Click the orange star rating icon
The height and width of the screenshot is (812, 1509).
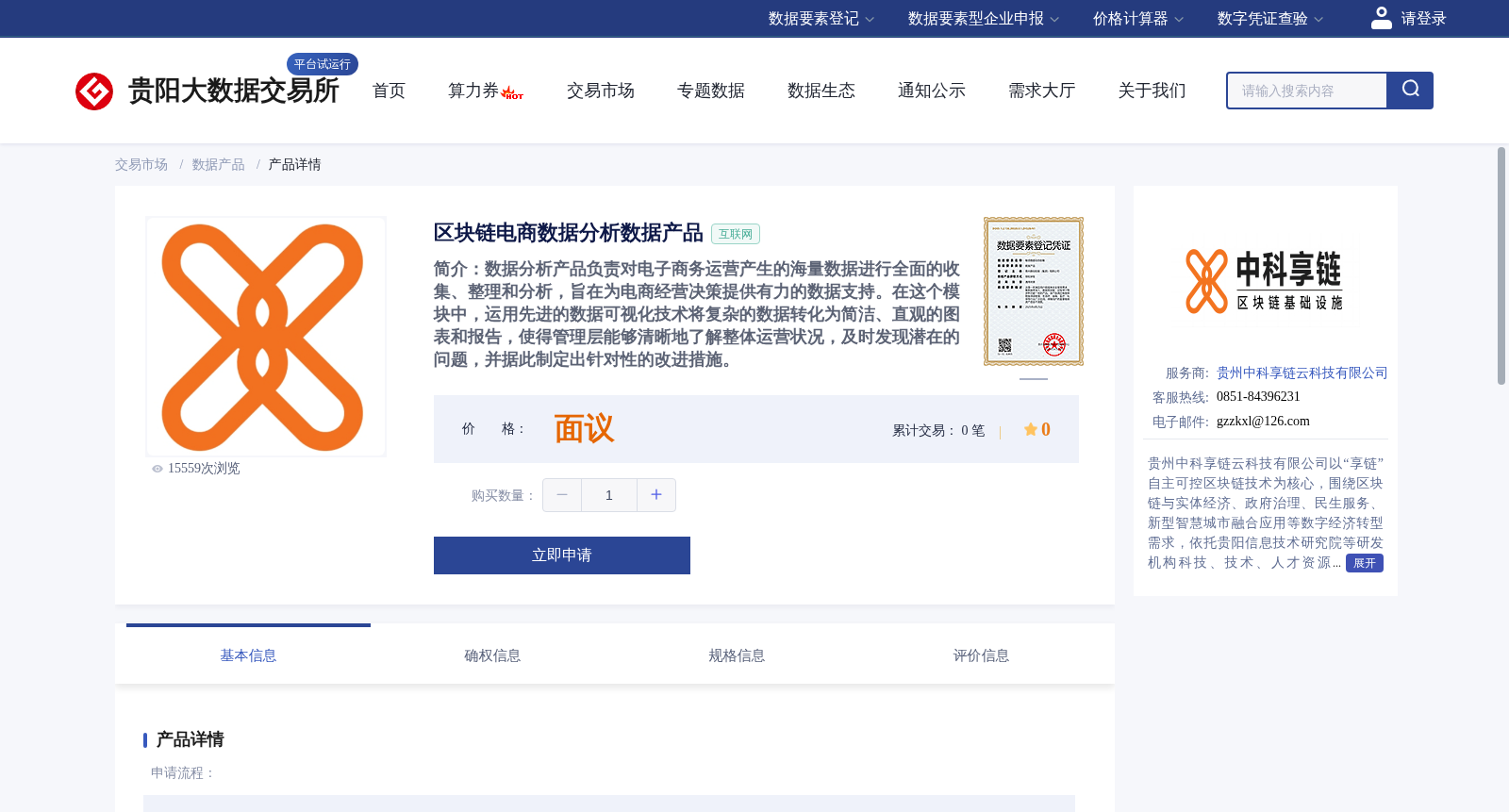(x=1030, y=430)
